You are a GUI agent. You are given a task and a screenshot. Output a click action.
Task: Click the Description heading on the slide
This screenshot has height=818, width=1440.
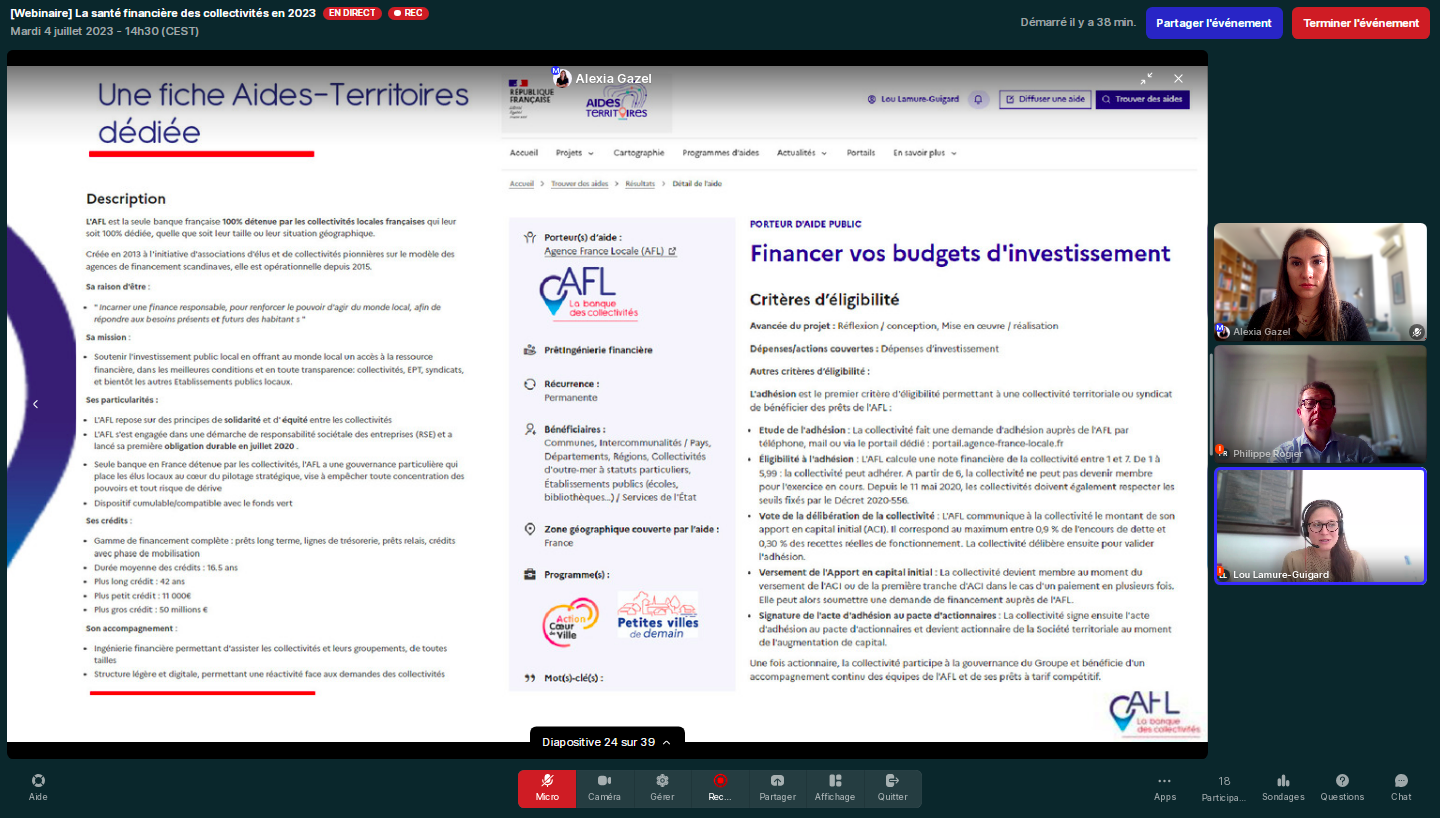pos(126,199)
